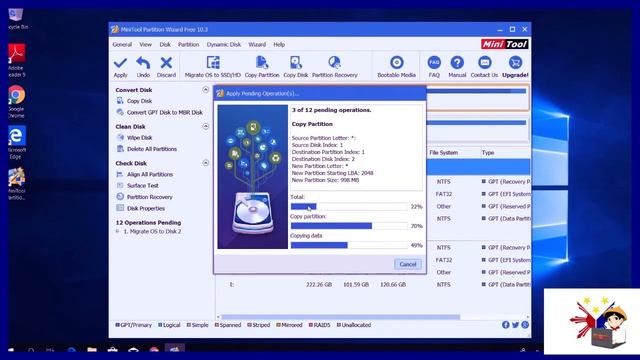Viewport: 640px width, 360px height.
Task: Click the Contact Us icon
Action: 484,62
